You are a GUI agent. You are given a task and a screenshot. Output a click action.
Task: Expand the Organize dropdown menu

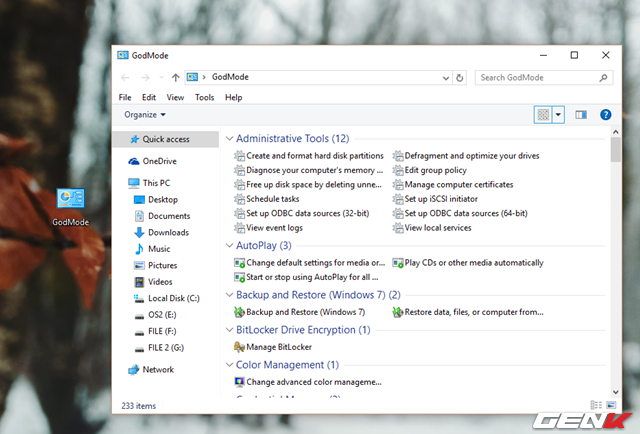coord(145,115)
